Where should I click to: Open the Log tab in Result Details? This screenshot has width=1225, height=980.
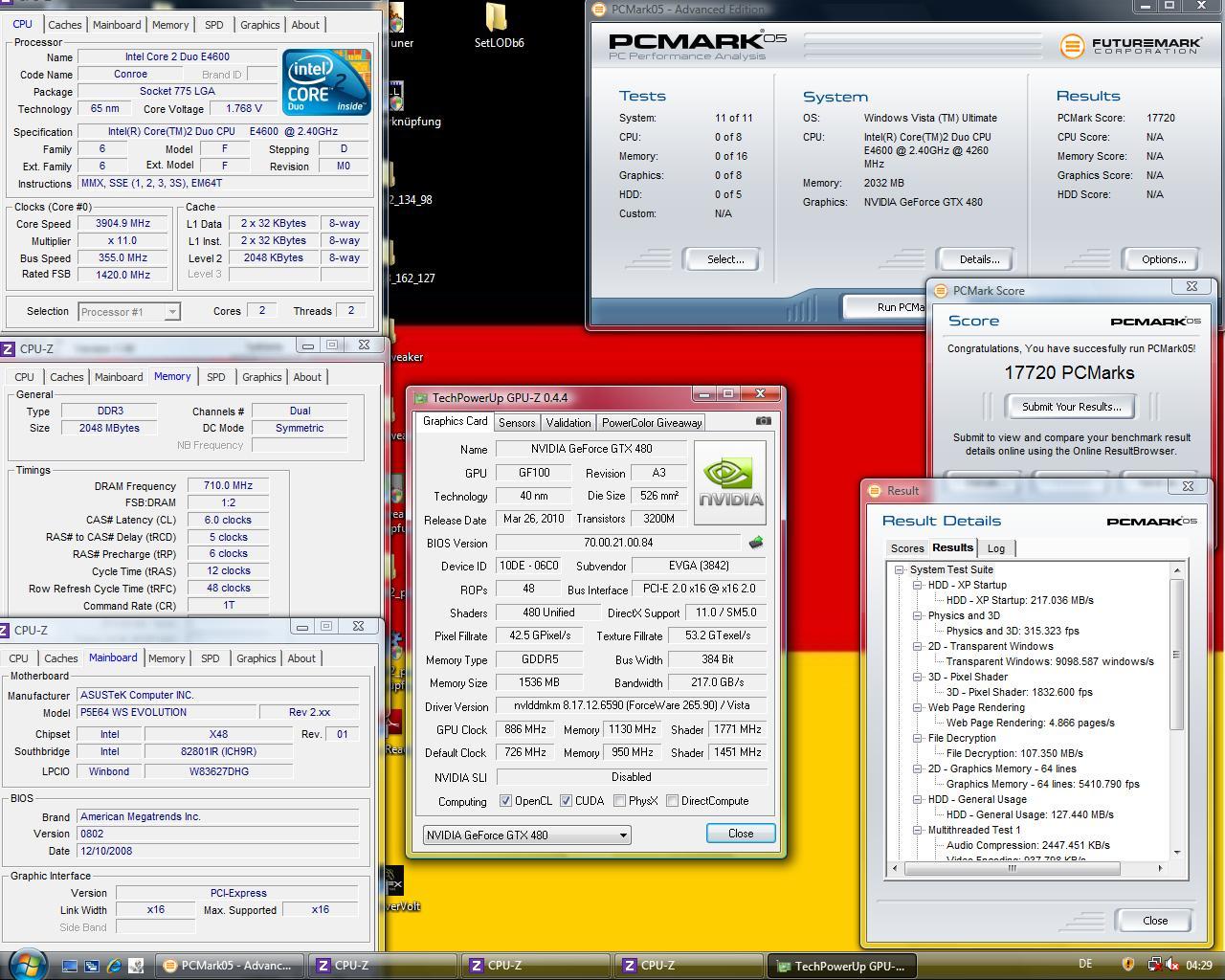pyautogui.click(x=996, y=548)
